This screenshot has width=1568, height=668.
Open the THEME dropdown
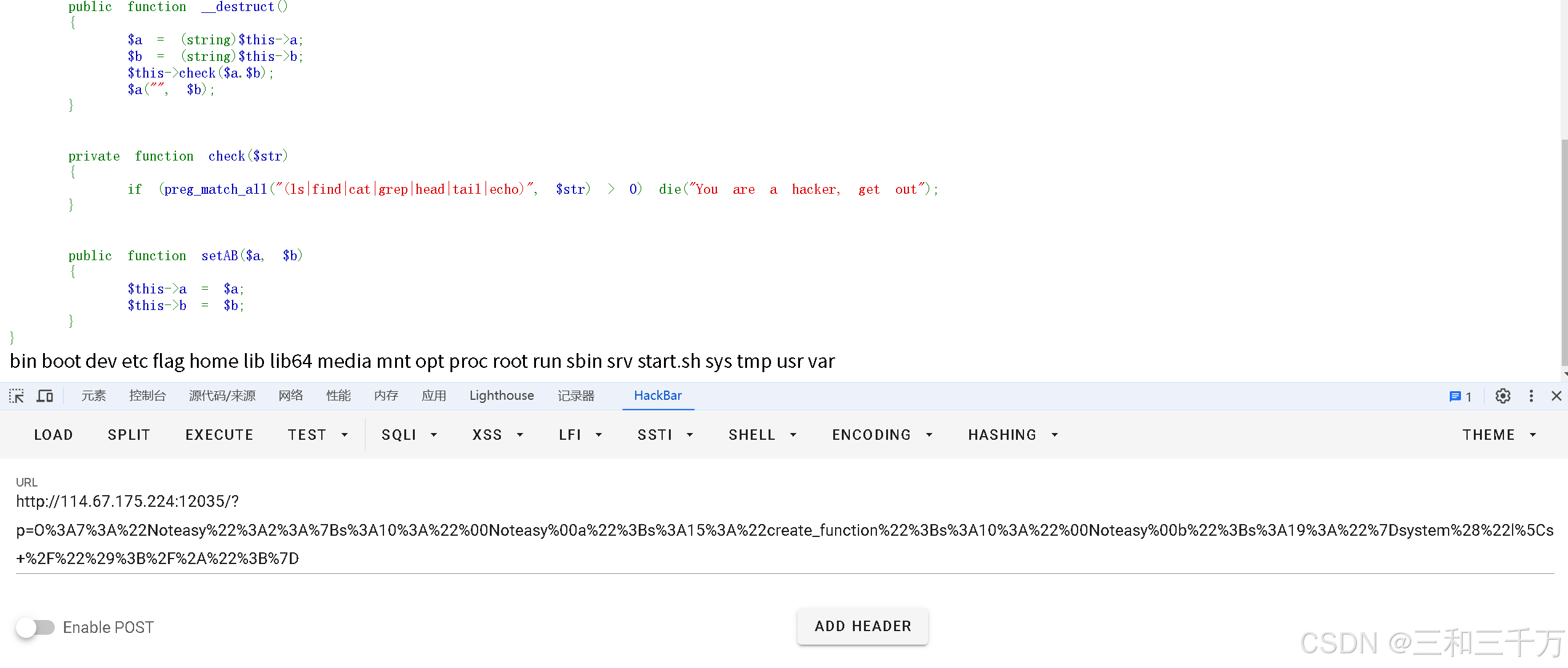pyautogui.click(x=1498, y=435)
